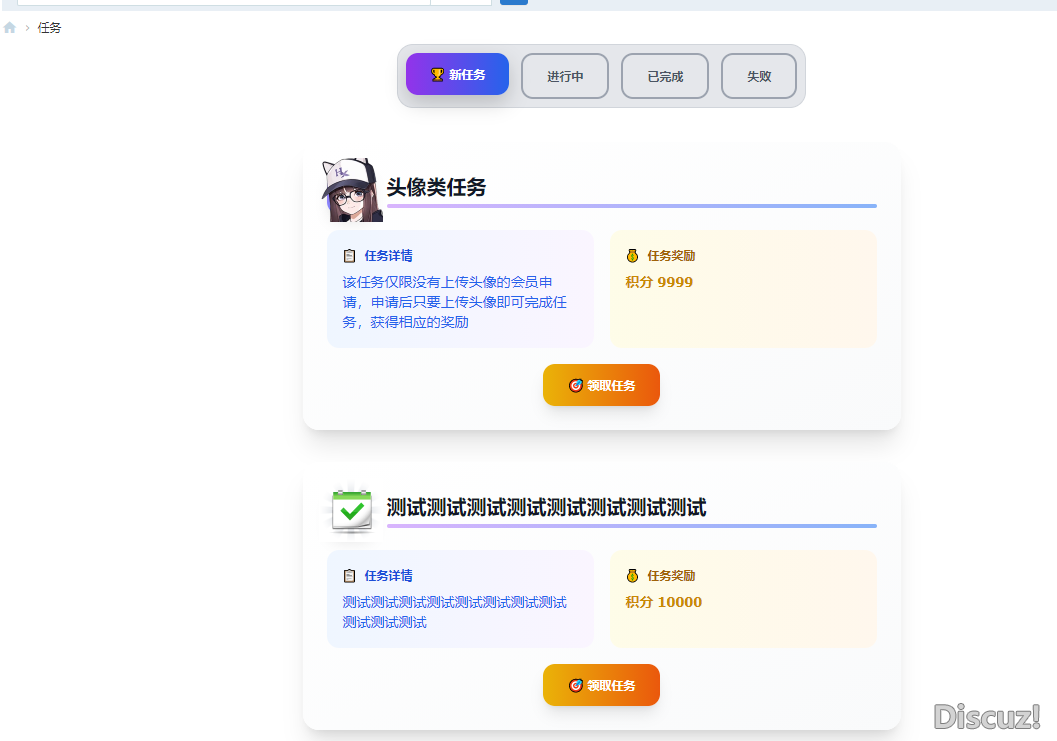Click the 任务详情 clipboard icon on the test task card
This screenshot has width=1057, height=741.
[x=348, y=575]
